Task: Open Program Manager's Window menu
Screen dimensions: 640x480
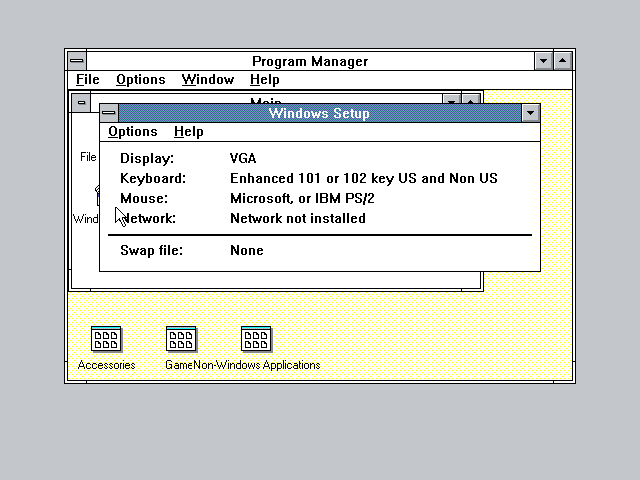Action: [208, 80]
